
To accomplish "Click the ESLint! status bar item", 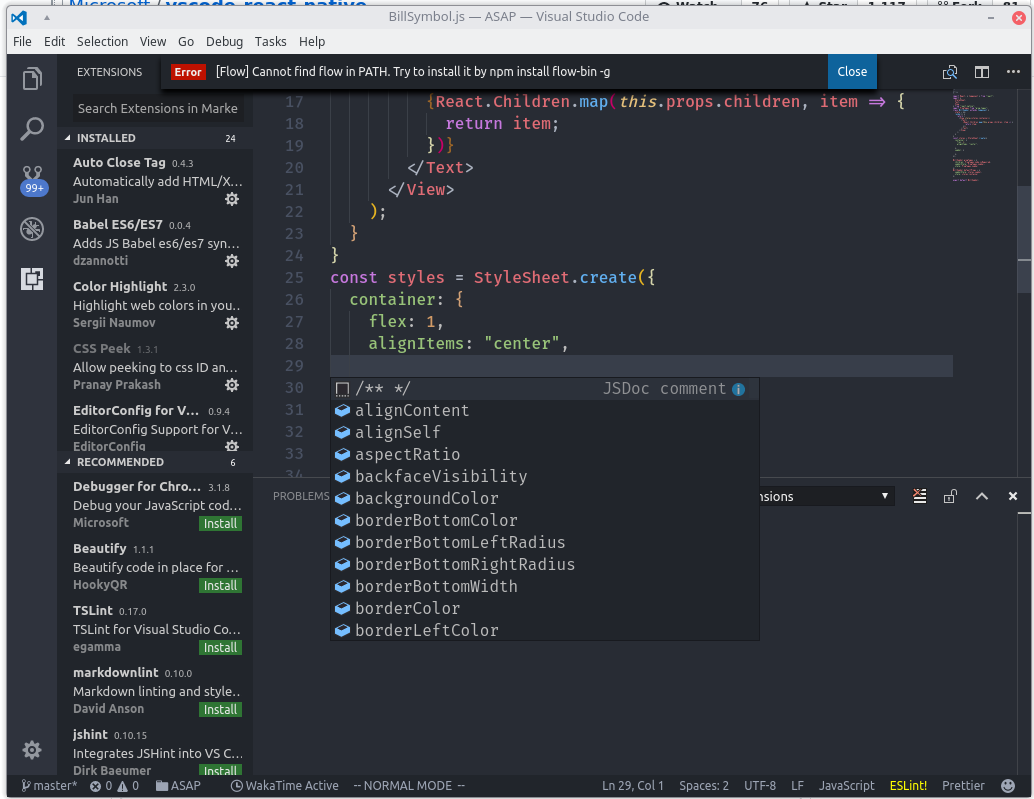I will [908, 785].
